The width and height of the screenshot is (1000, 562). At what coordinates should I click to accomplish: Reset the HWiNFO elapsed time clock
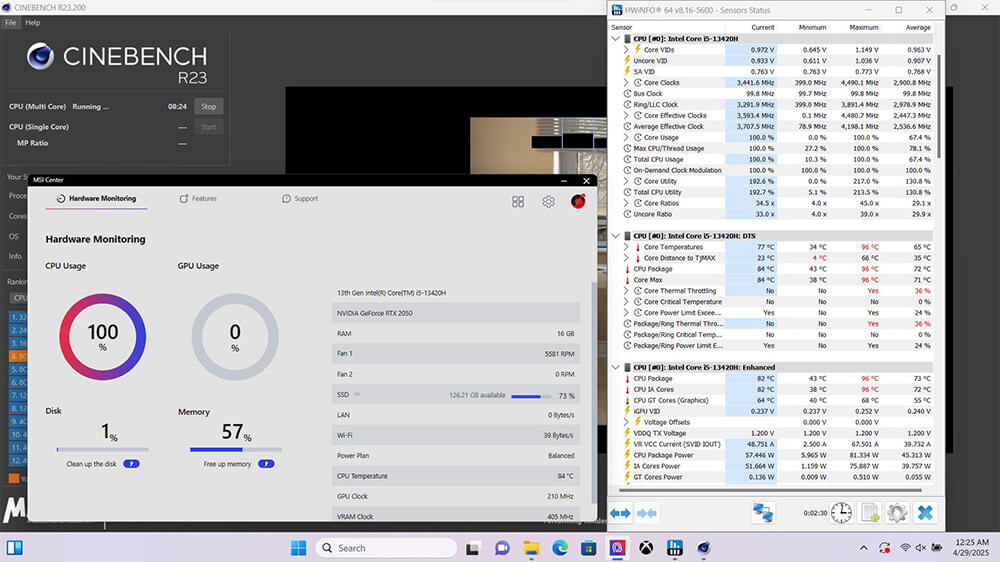click(841, 513)
